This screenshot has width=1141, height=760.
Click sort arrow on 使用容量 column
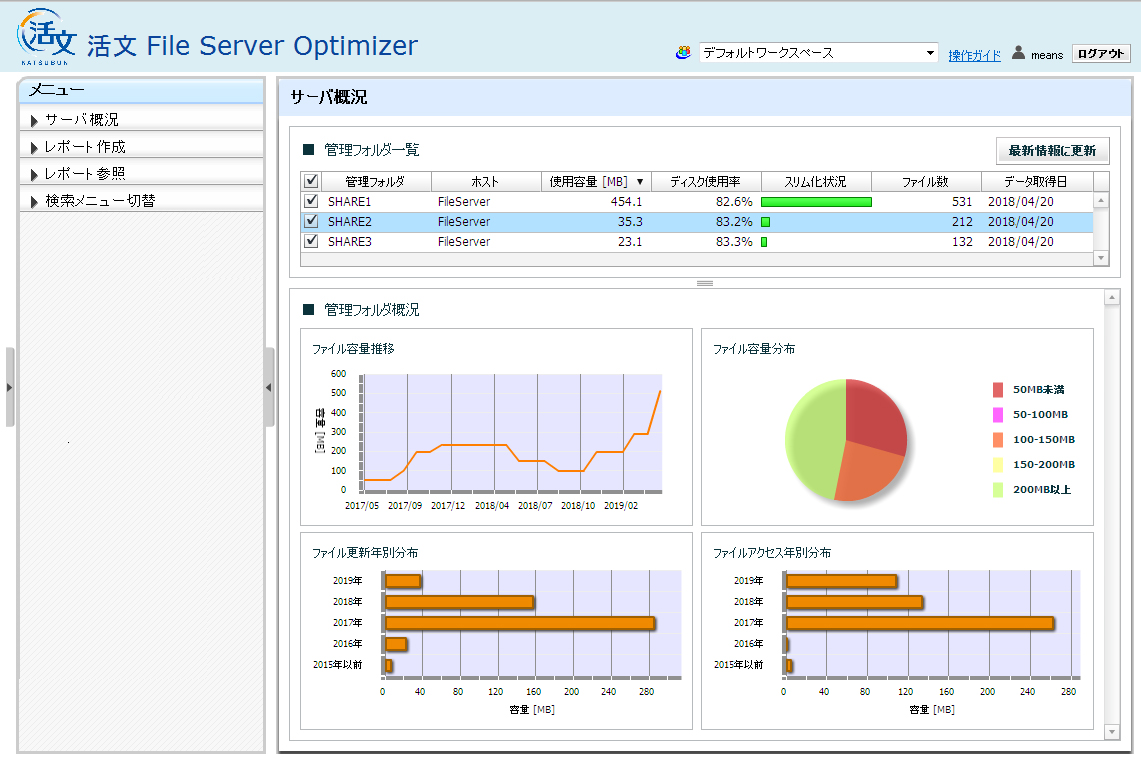click(640, 182)
